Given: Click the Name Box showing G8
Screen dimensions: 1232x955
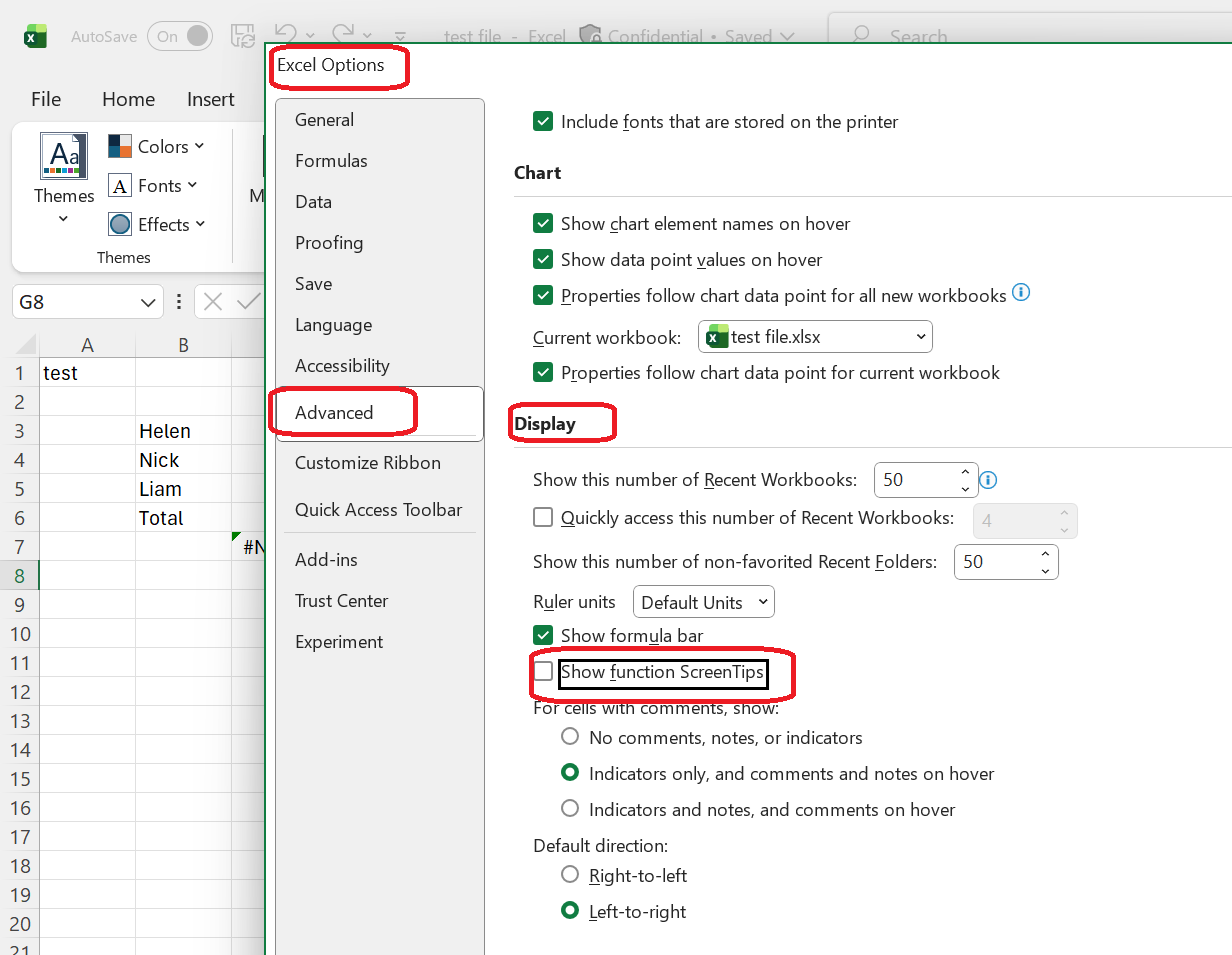Looking at the screenshot, I should (75, 302).
